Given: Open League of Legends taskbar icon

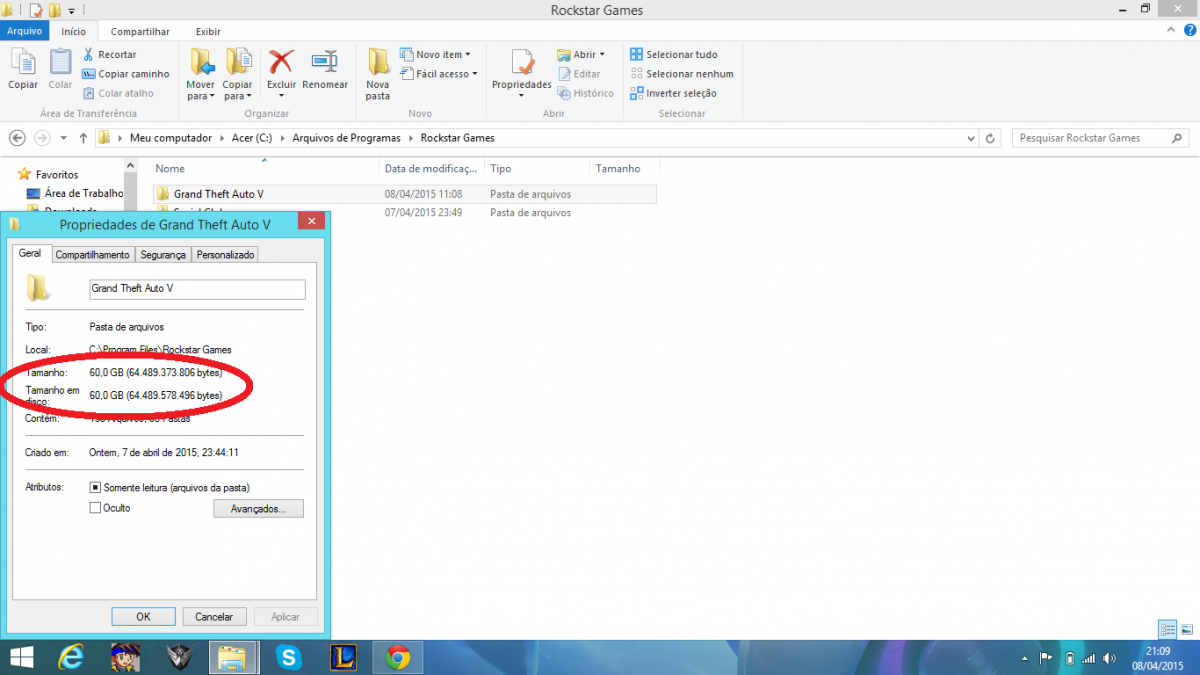Looking at the screenshot, I should point(343,657).
